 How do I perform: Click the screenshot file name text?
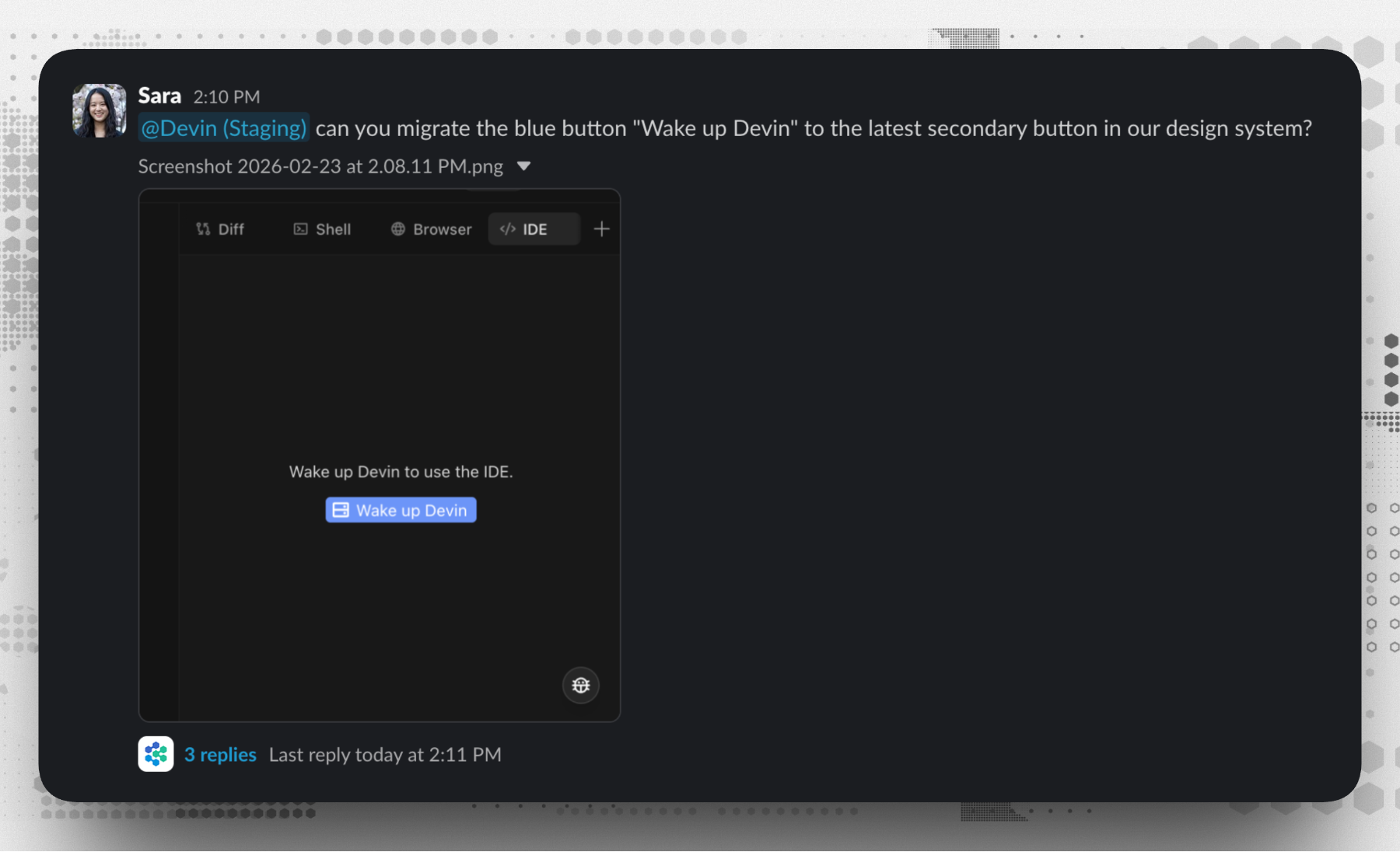click(320, 166)
